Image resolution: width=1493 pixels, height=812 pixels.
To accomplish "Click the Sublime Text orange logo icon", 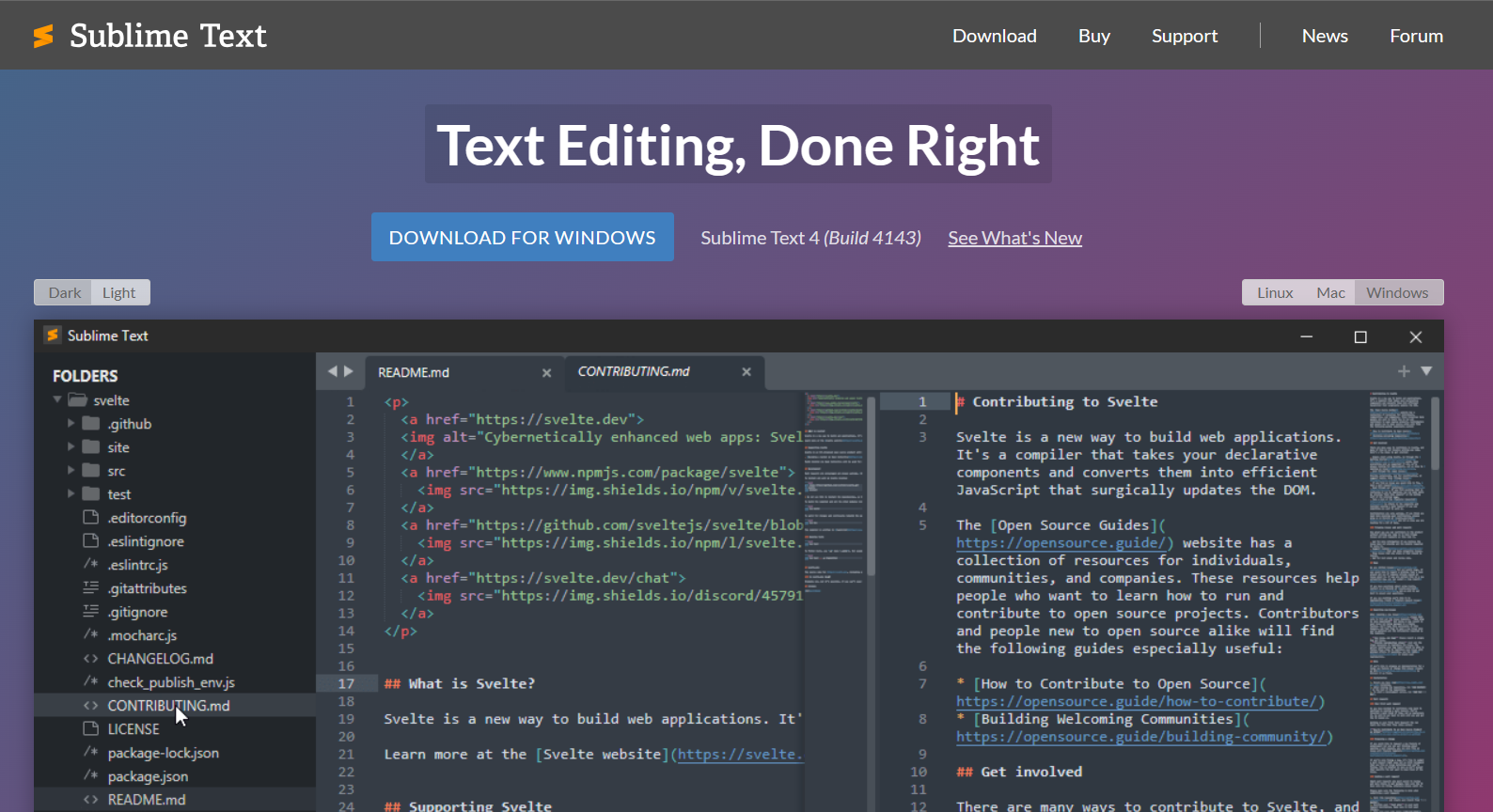I will coord(43,36).
